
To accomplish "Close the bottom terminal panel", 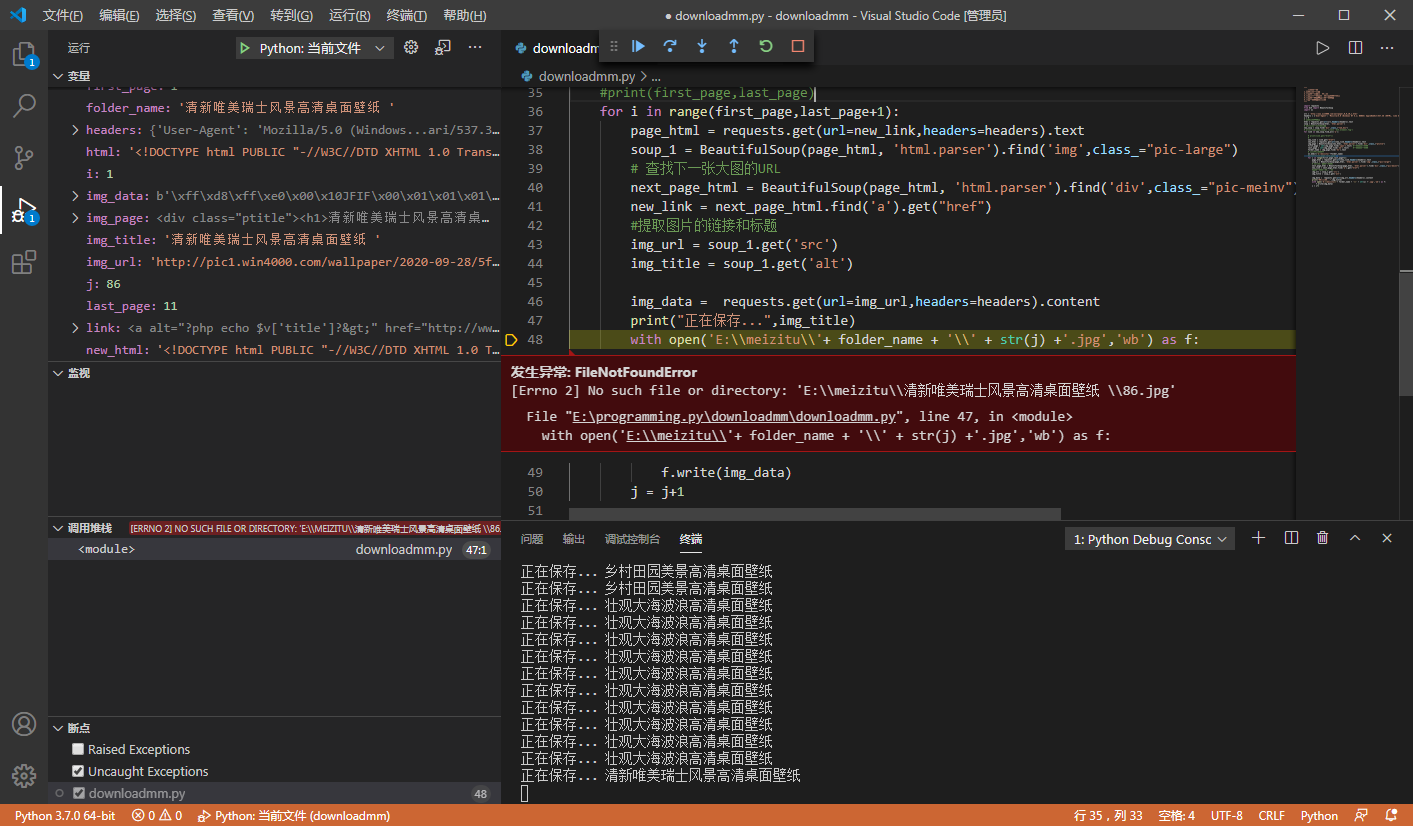I will click(1387, 538).
